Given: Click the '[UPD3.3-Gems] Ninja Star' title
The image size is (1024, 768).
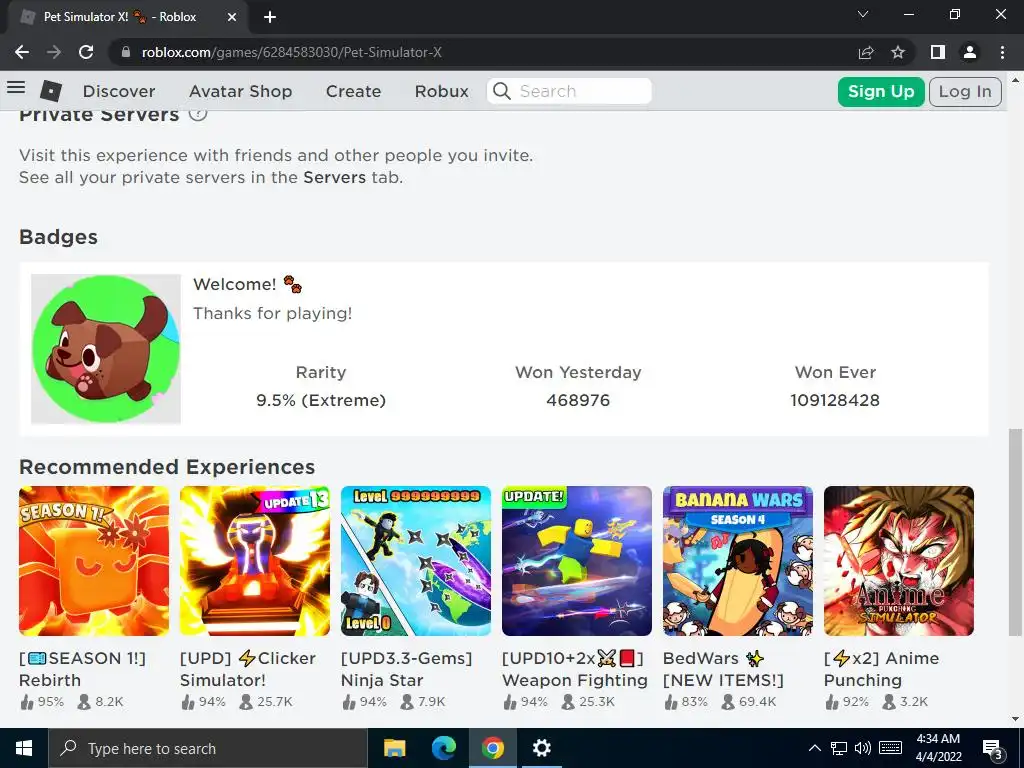Looking at the screenshot, I should (x=406, y=669).
